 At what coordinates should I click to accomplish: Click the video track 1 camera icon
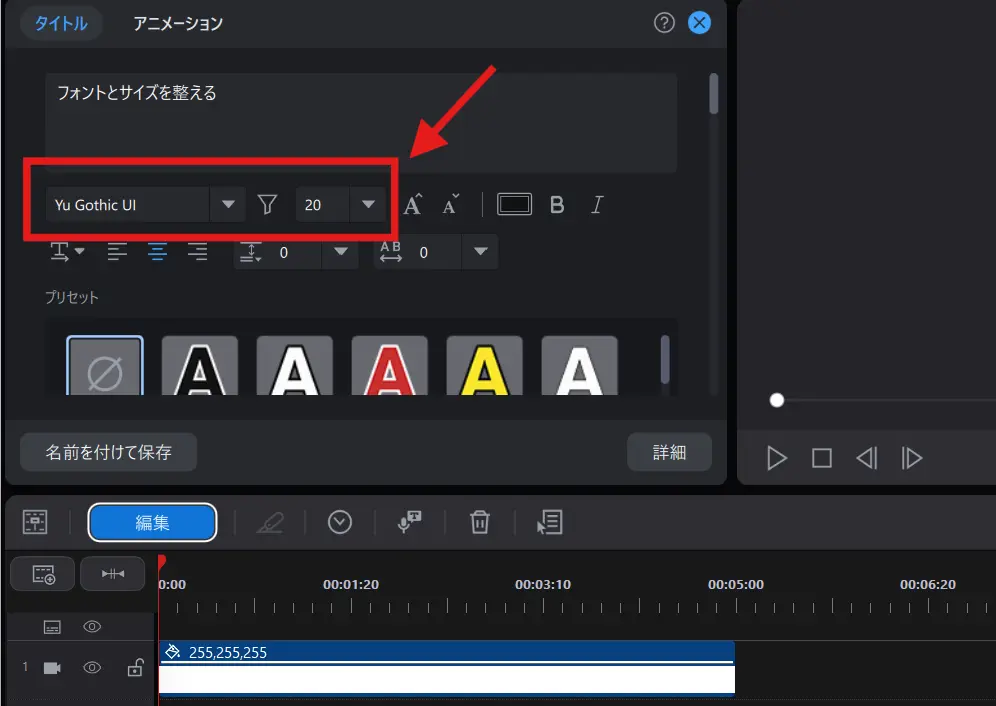point(52,668)
